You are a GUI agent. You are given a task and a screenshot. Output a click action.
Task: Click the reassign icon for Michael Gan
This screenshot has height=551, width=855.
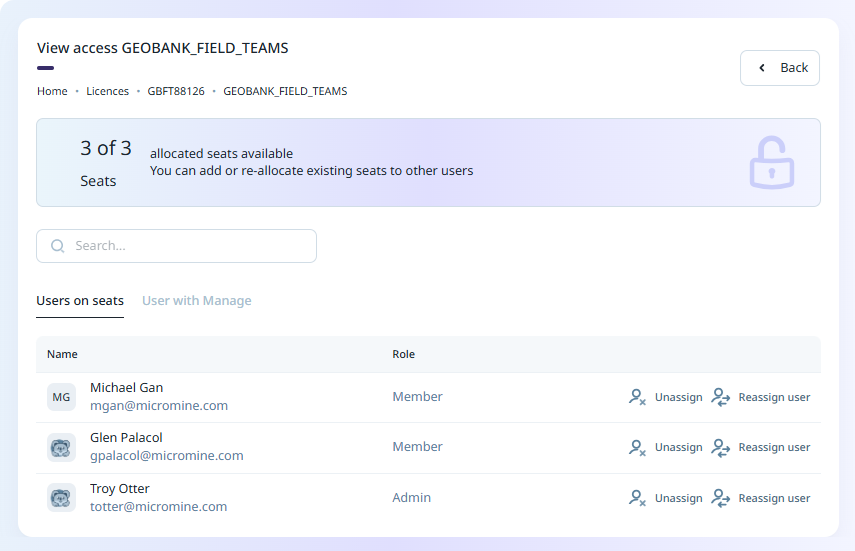click(721, 397)
